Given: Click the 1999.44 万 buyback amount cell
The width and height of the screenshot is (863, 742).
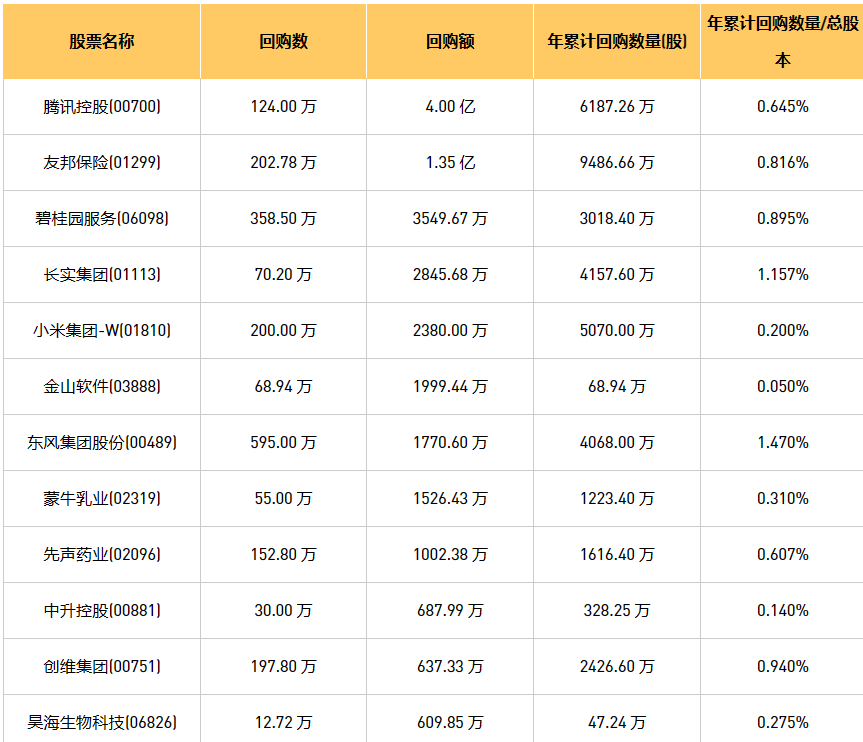Looking at the screenshot, I should pos(450,386).
